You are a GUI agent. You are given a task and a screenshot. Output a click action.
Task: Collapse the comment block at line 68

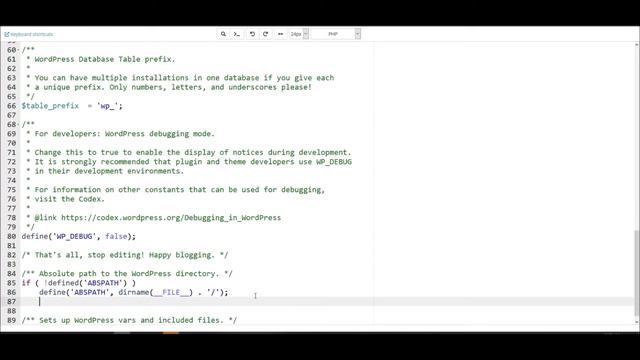coord(19,124)
